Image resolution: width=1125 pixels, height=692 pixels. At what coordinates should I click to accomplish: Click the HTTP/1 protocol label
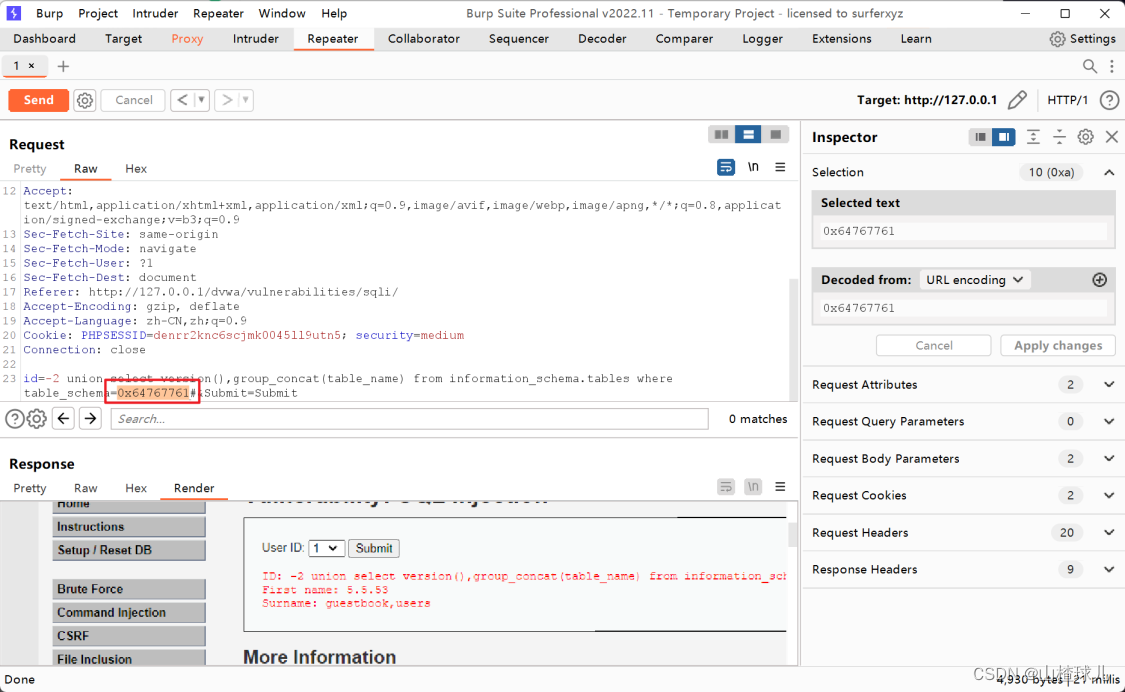click(1068, 100)
